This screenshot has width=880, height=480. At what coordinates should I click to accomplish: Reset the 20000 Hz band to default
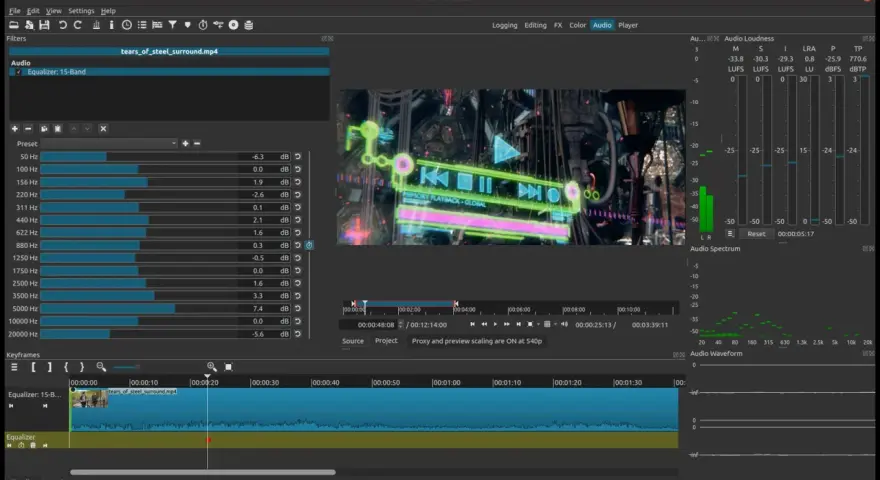(x=298, y=333)
